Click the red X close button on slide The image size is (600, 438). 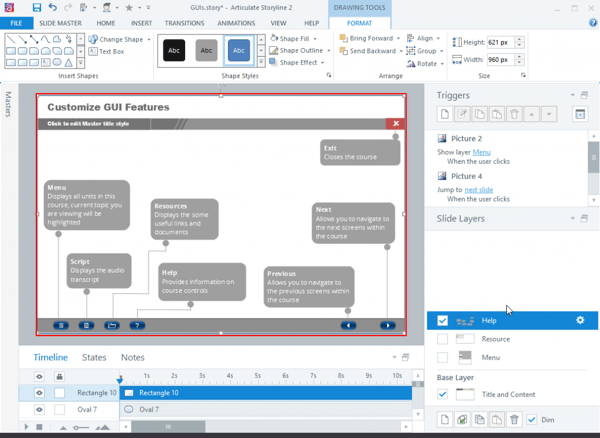(396, 124)
